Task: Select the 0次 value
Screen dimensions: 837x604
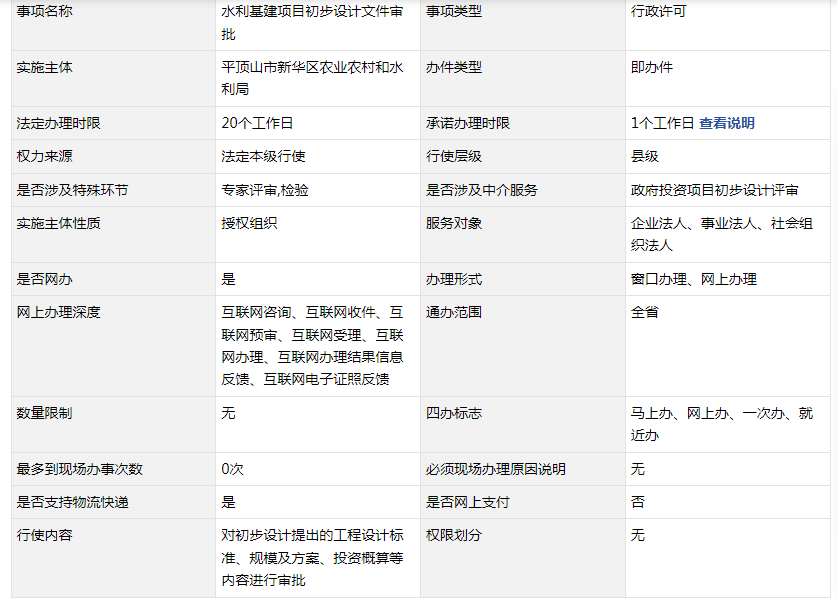Action: [232, 469]
